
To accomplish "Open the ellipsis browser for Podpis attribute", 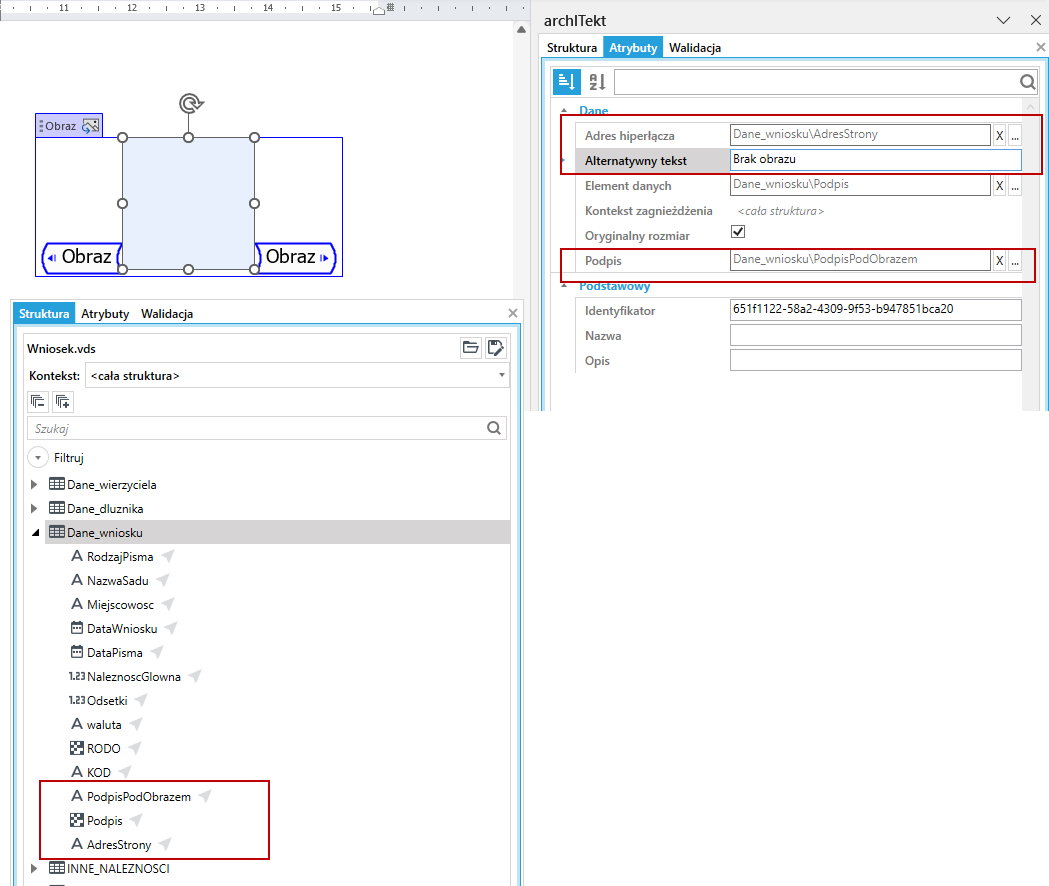I will 1015,261.
